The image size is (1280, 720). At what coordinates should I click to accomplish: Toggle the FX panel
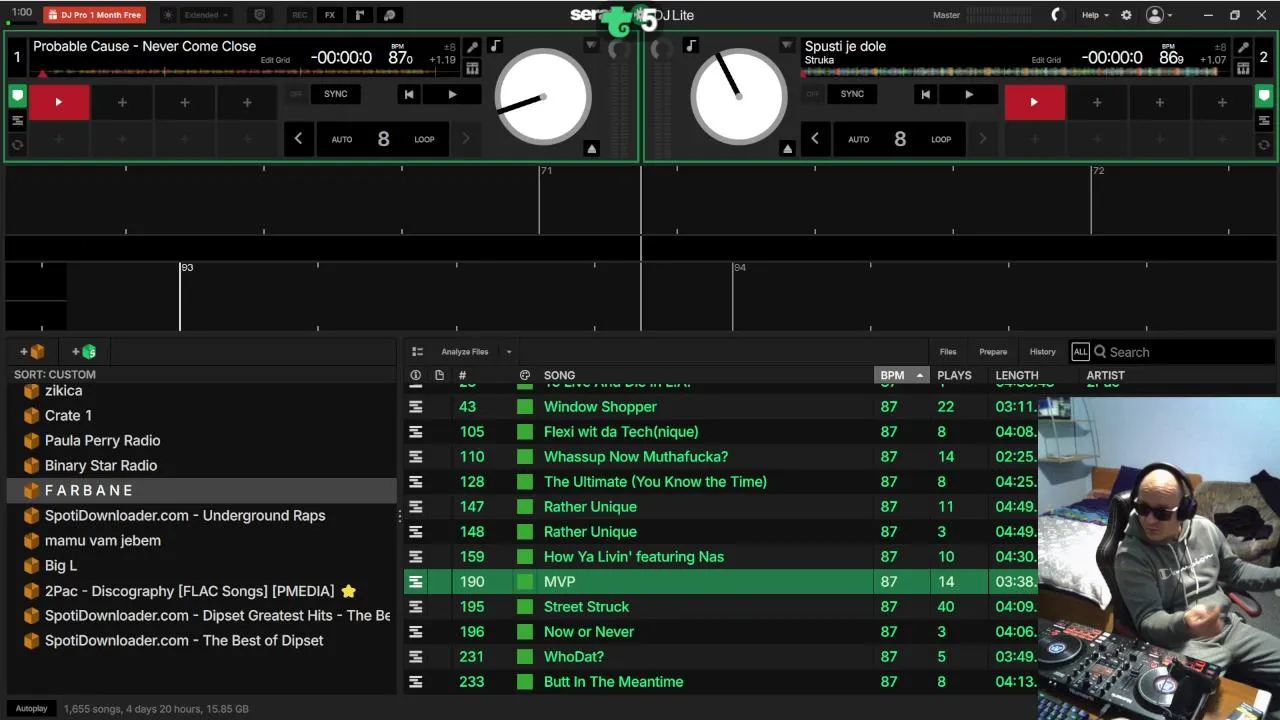coord(330,15)
